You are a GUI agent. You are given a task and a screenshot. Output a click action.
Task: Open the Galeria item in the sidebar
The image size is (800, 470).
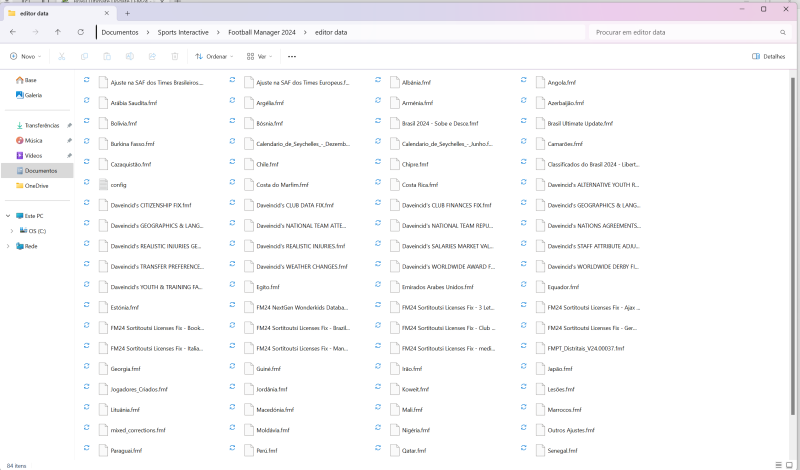[32, 95]
